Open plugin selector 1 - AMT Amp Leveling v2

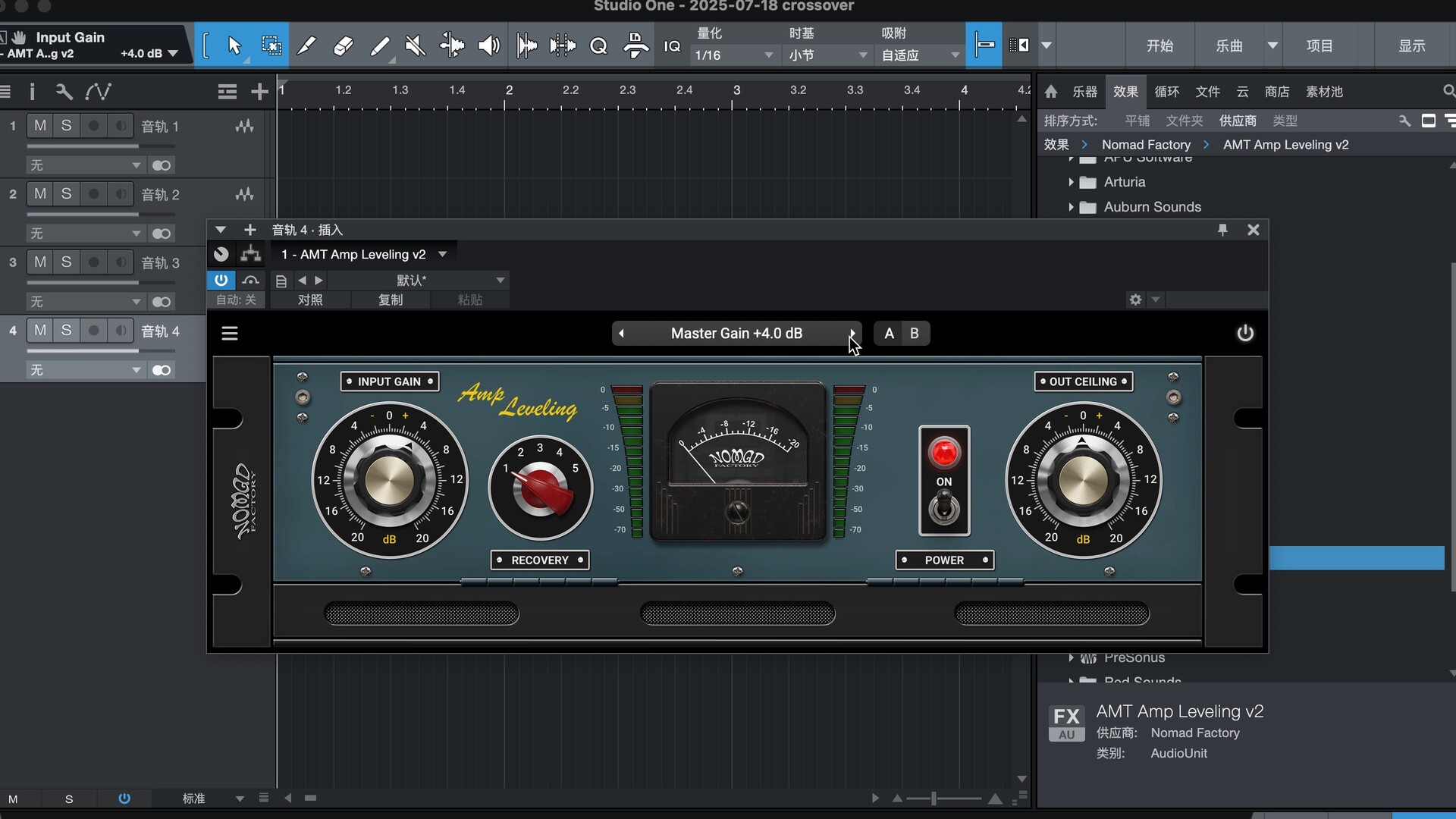(x=364, y=254)
